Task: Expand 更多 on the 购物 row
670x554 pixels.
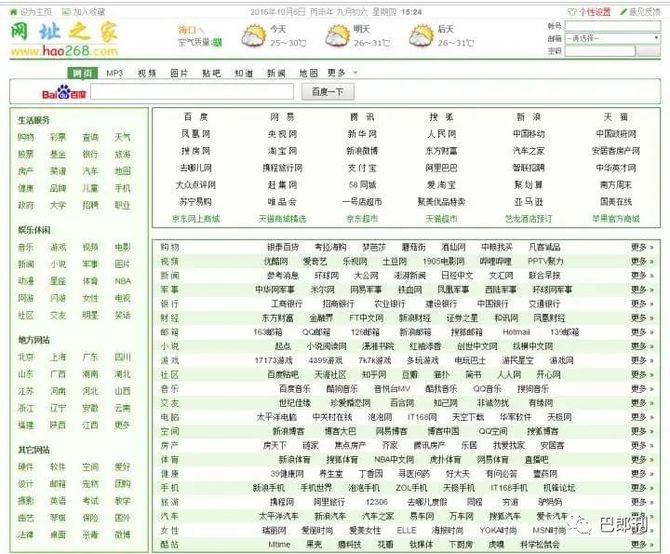Action: [x=642, y=247]
